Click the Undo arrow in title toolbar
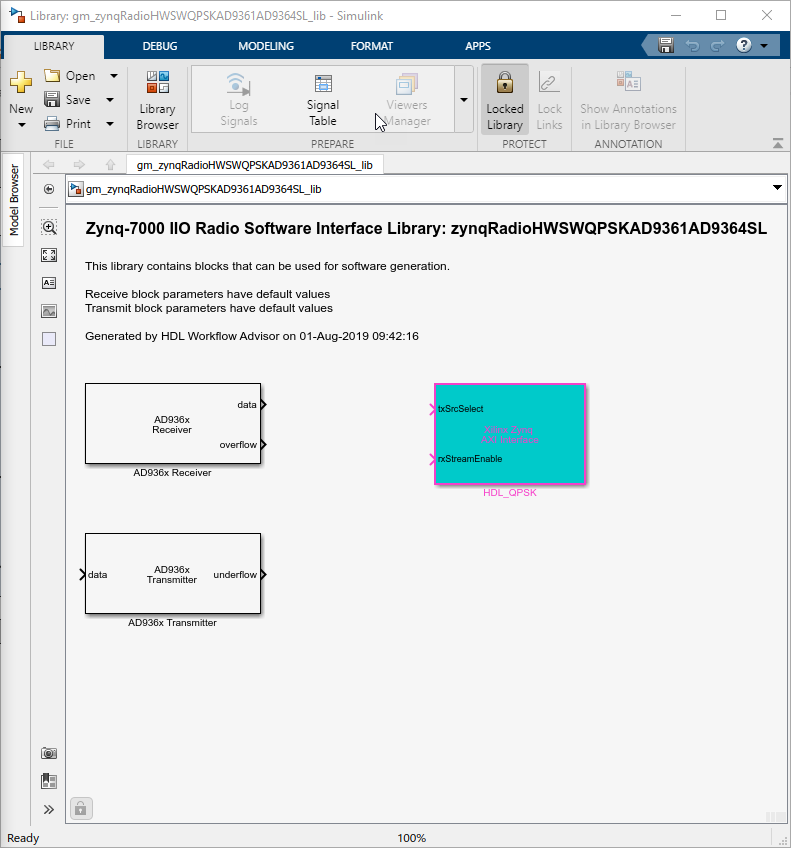 692,46
